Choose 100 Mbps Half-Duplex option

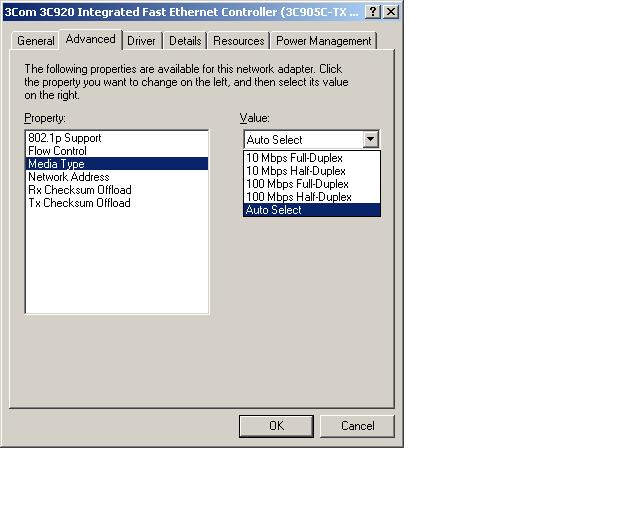click(312, 197)
